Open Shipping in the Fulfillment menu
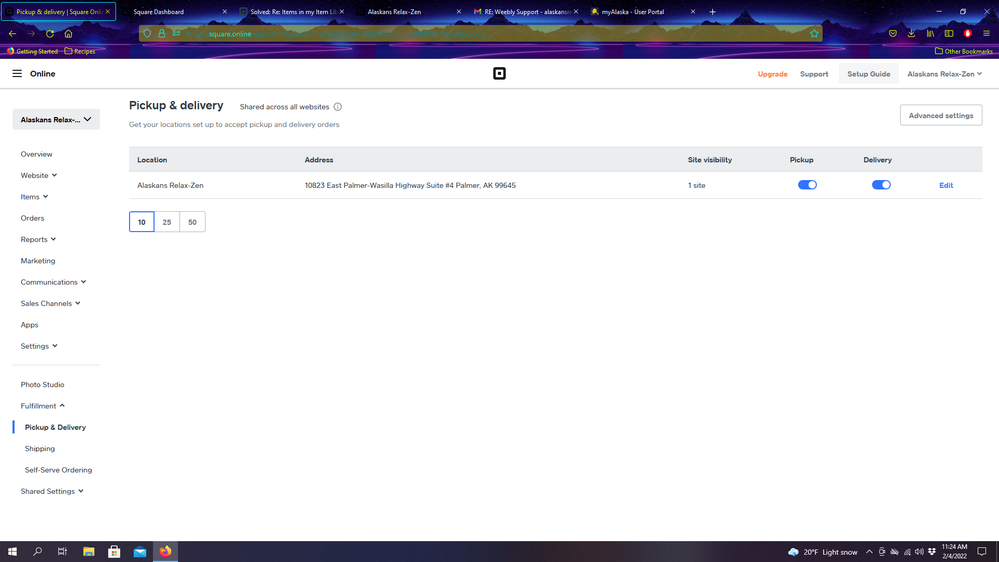Viewport: 999px width, 562px height. click(x=40, y=449)
